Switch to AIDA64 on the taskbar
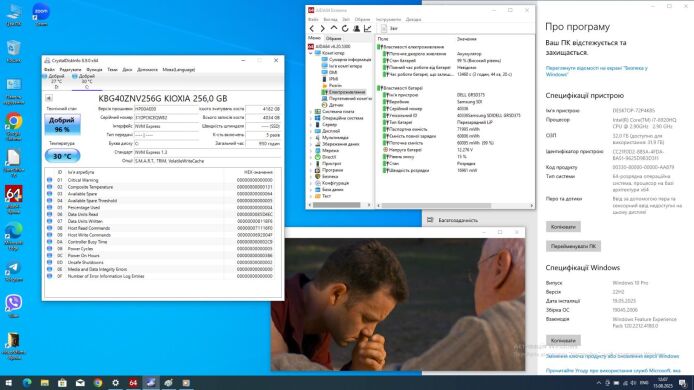694x390 pixels. point(133,383)
